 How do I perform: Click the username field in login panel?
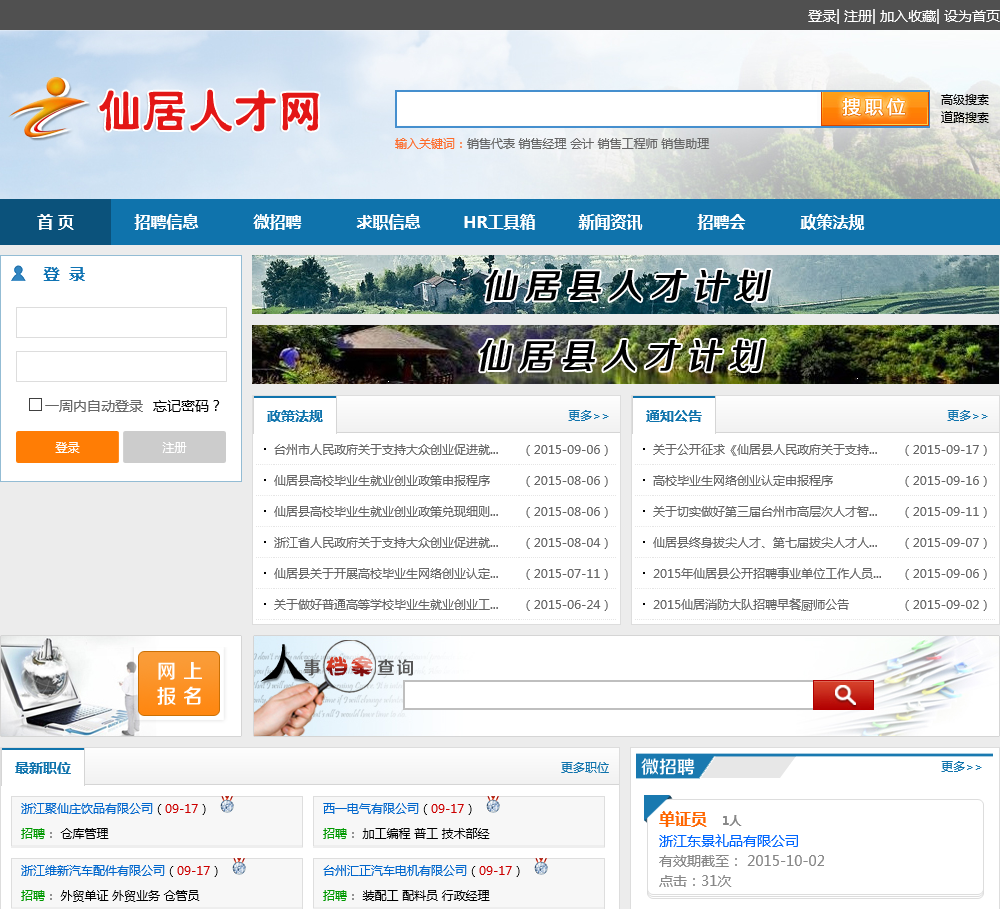tap(121, 322)
